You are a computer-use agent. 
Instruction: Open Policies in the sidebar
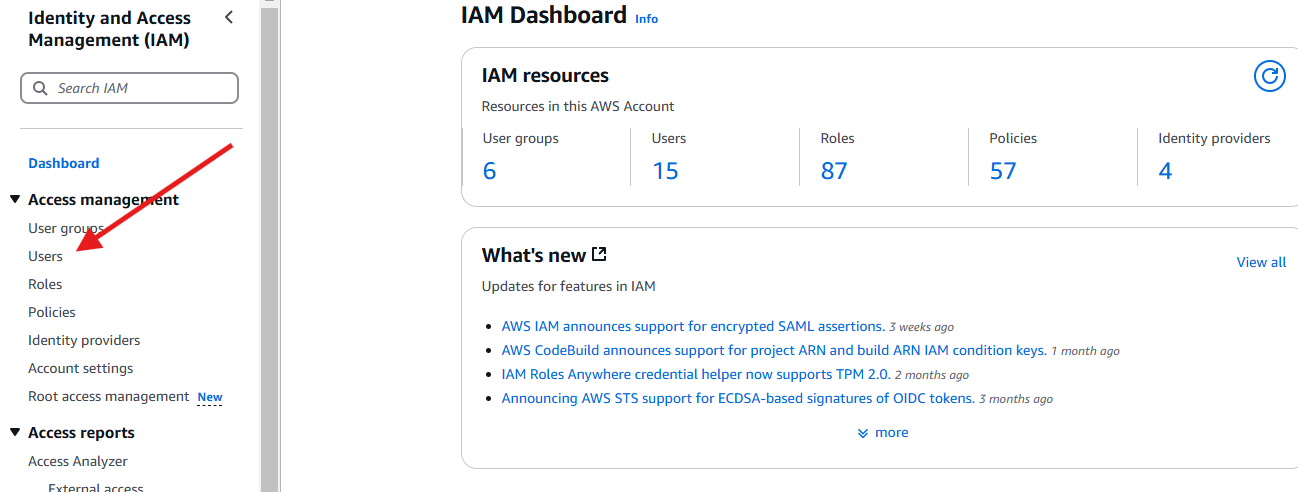pyautogui.click(x=52, y=312)
